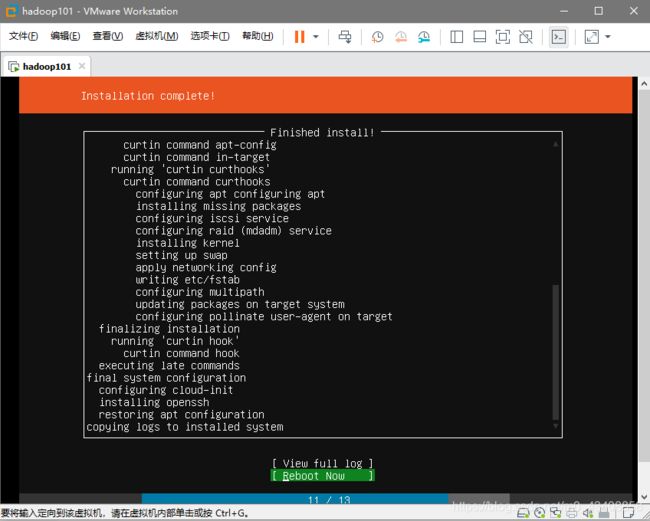Click the View full log button

[x=323, y=463]
